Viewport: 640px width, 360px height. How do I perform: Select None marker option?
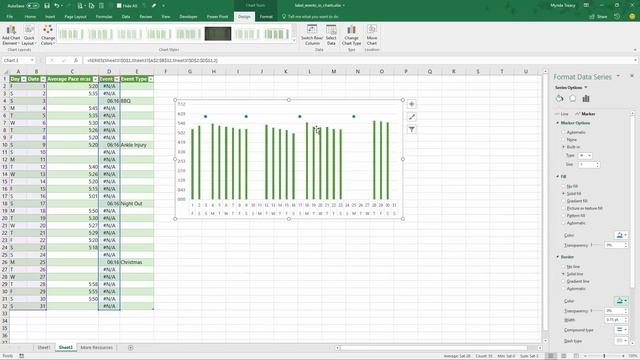tap(564, 140)
